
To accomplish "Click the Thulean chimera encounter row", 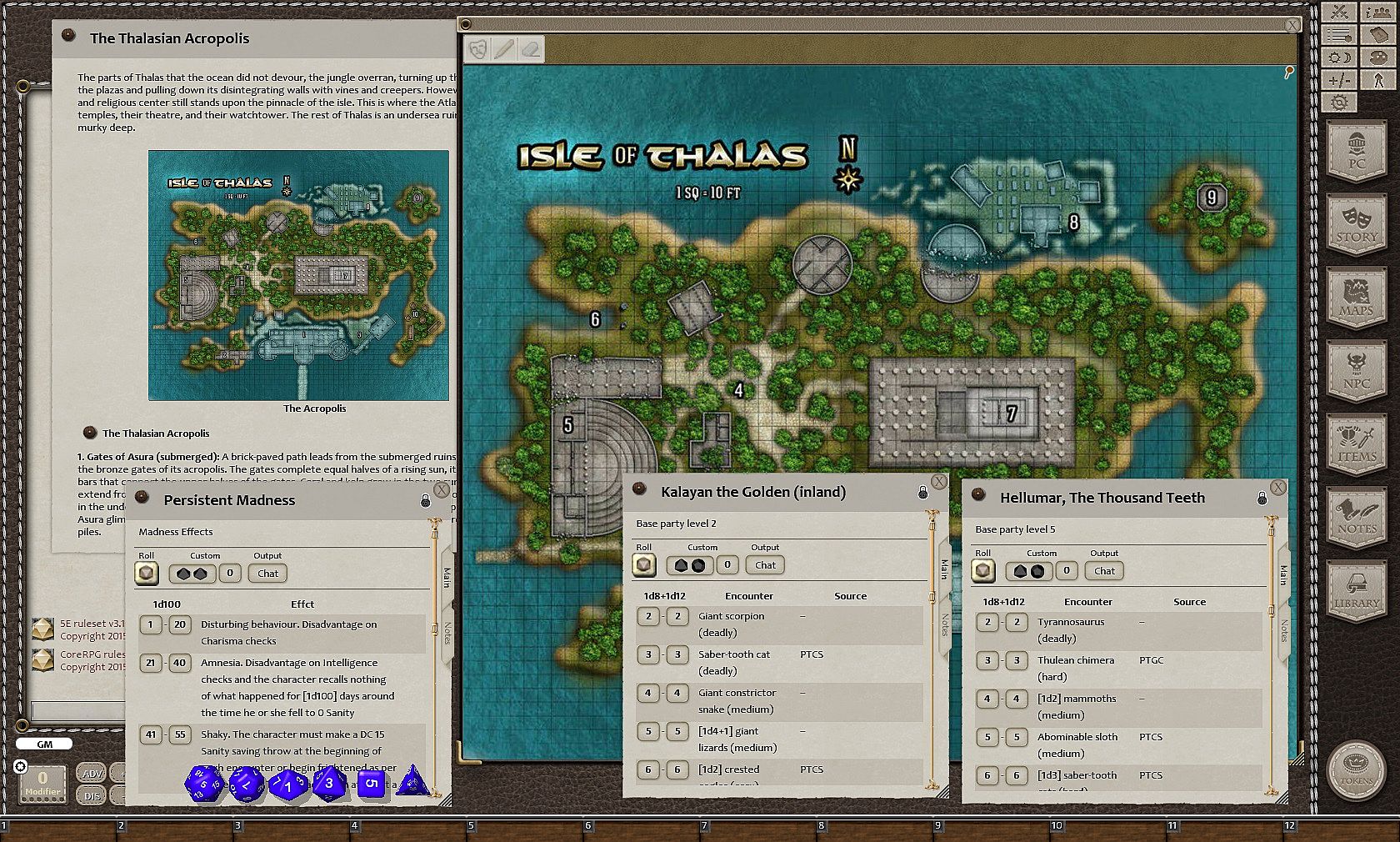I will (x=1118, y=669).
